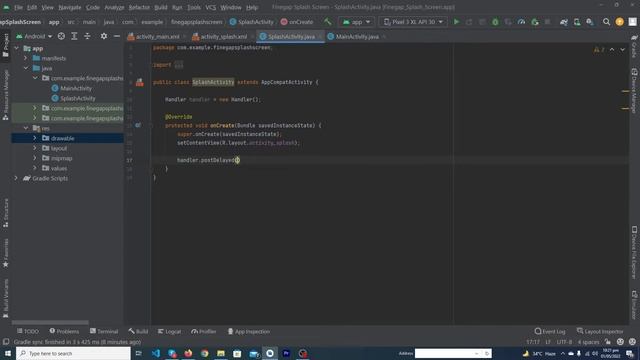Expand the drawable folder

[x=35, y=138]
